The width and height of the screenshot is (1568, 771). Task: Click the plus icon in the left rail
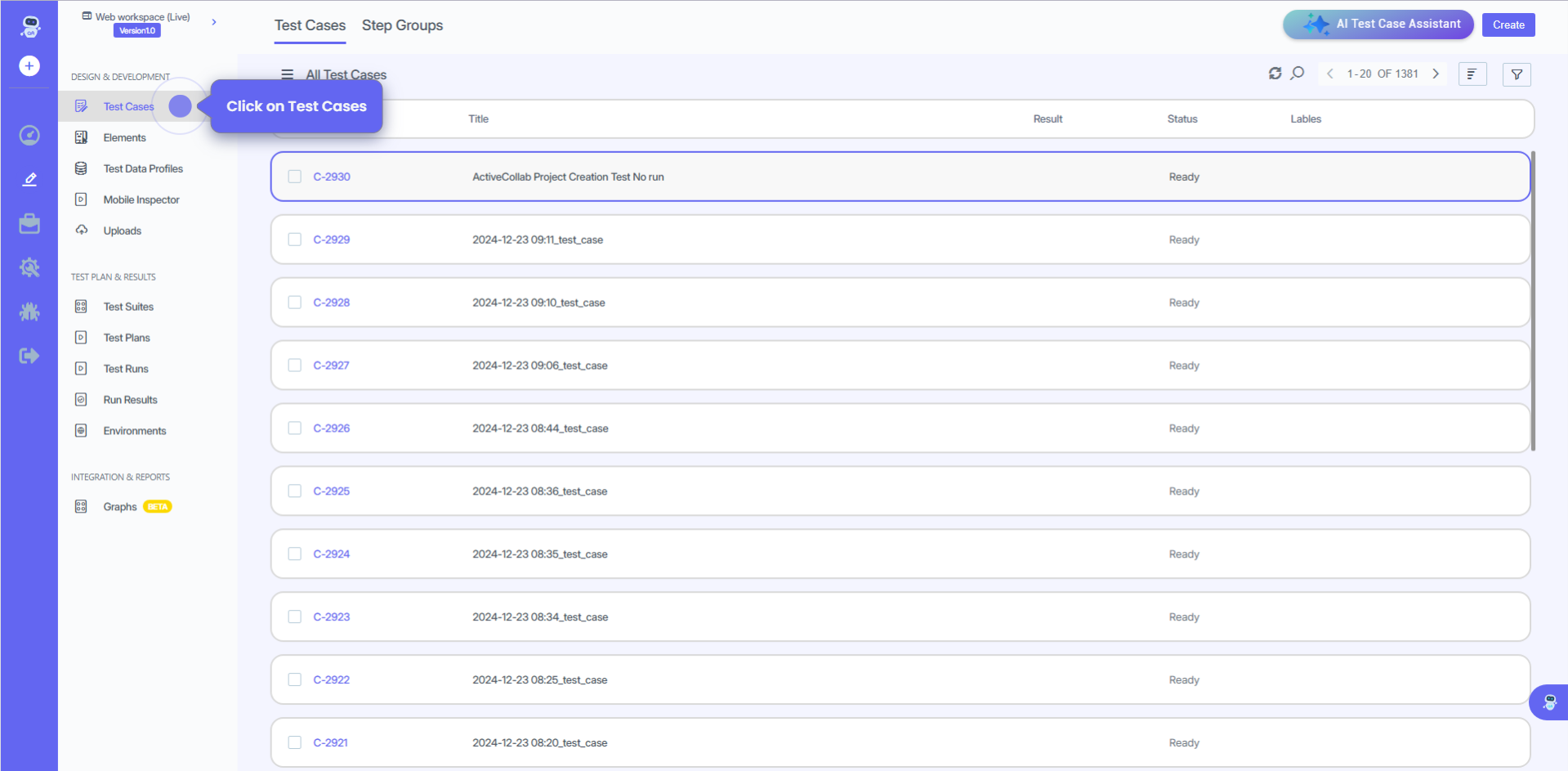tap(29, 65)
